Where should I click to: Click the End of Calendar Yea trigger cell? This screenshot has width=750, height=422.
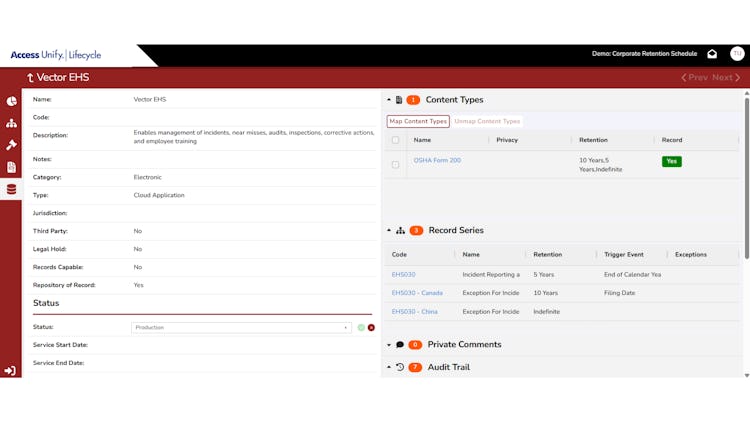coord(632,275)
